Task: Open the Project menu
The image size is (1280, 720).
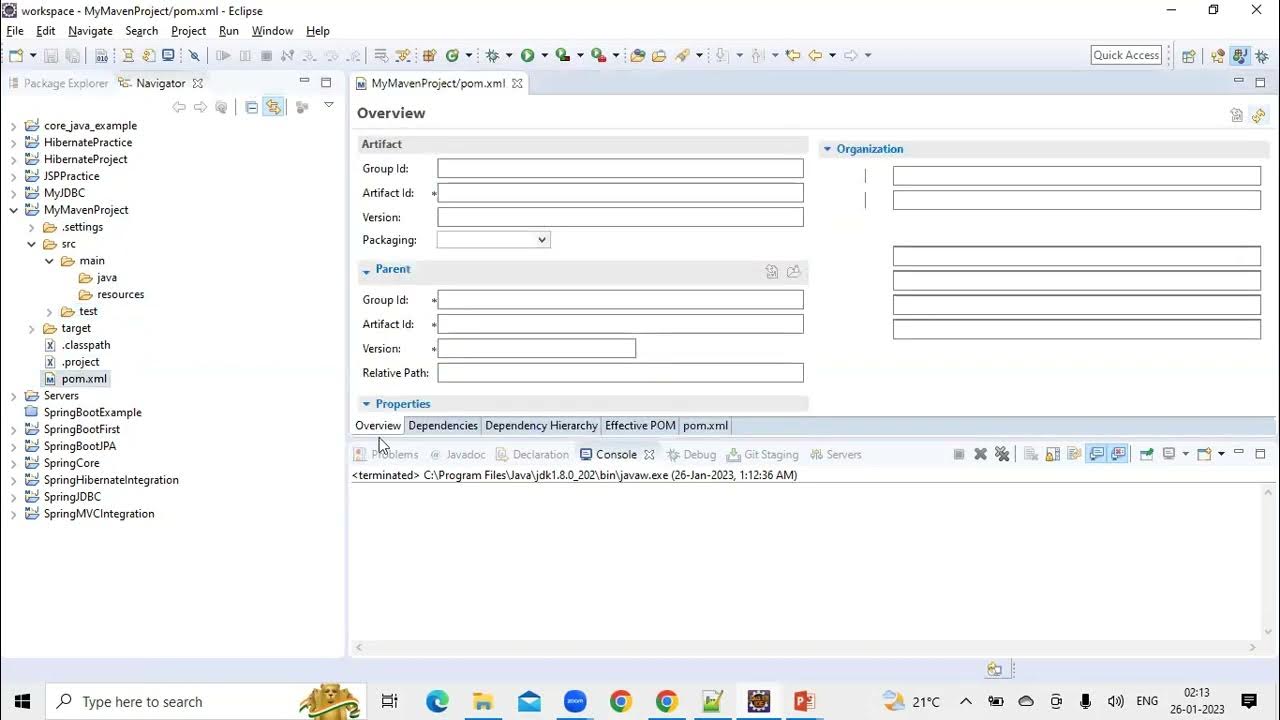Action: point(188,31)
